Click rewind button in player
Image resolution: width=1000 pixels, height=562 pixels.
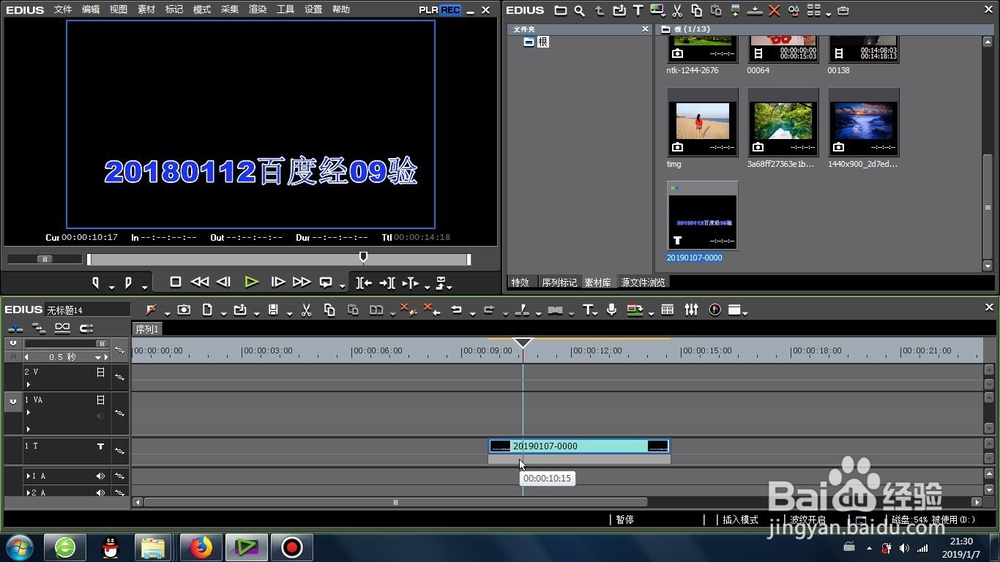(200, 282)
